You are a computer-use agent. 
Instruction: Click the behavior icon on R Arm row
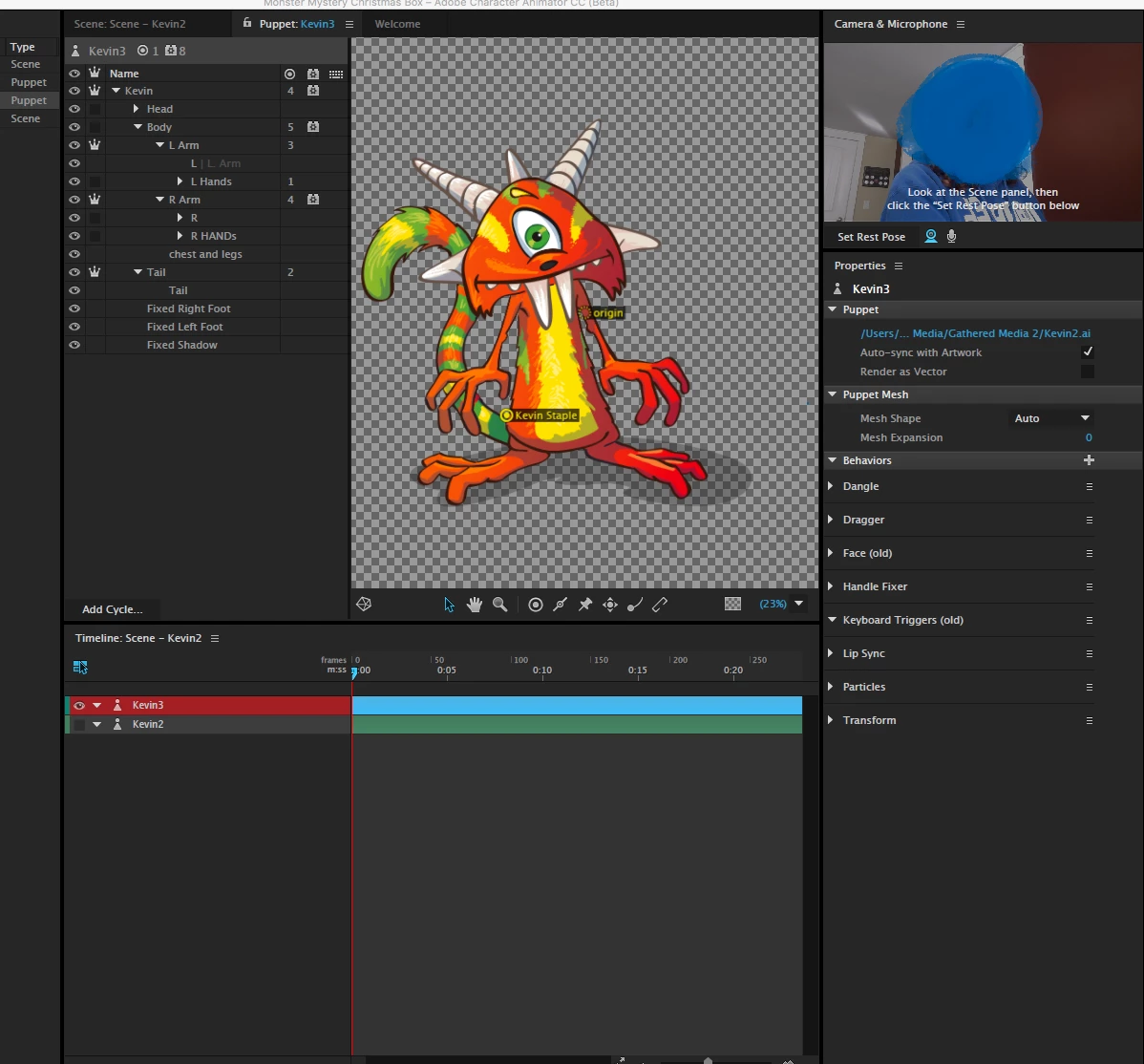click(313, 200)
